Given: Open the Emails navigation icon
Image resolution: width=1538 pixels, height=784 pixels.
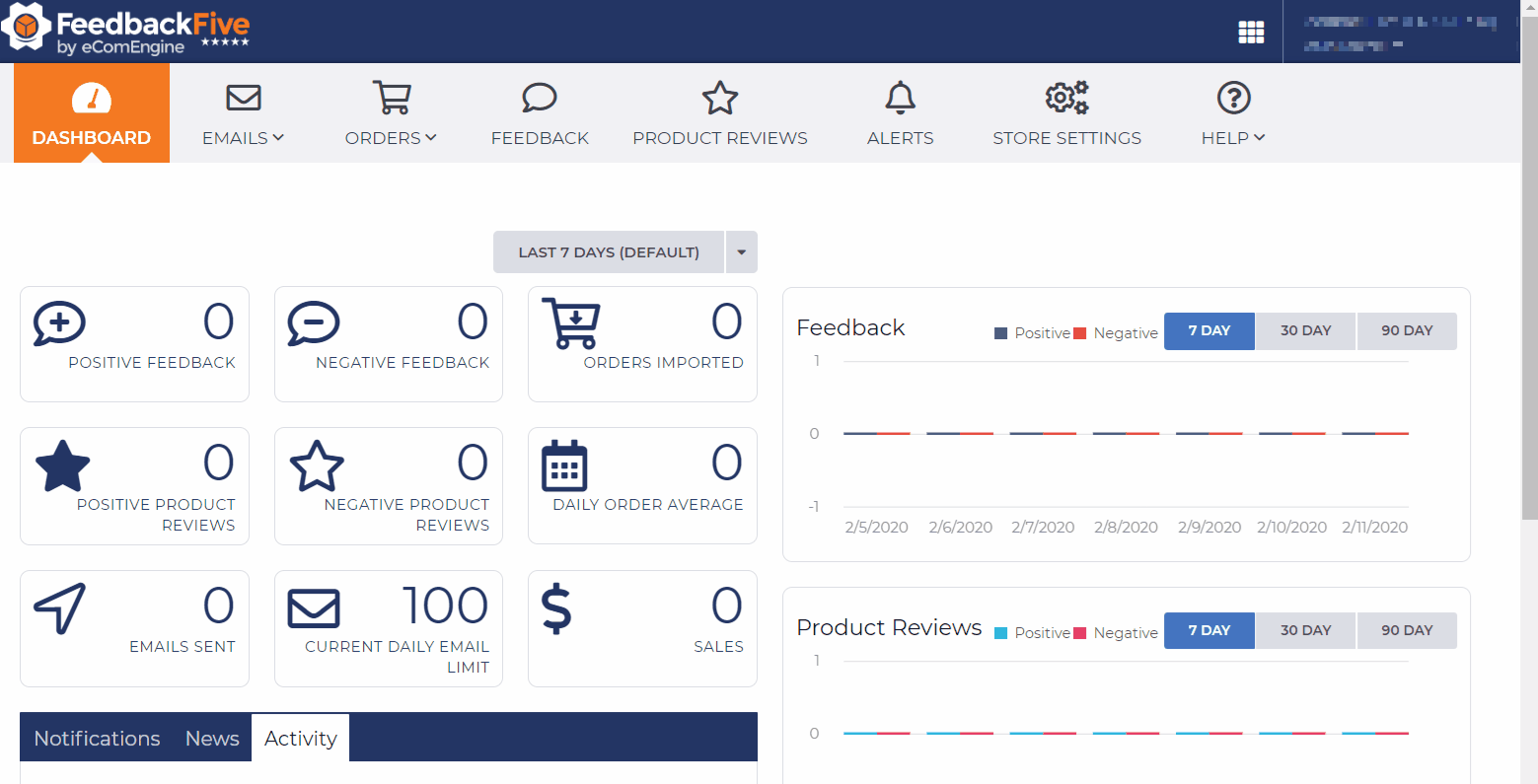Looking at the screenshot, I should click(242, 98).
